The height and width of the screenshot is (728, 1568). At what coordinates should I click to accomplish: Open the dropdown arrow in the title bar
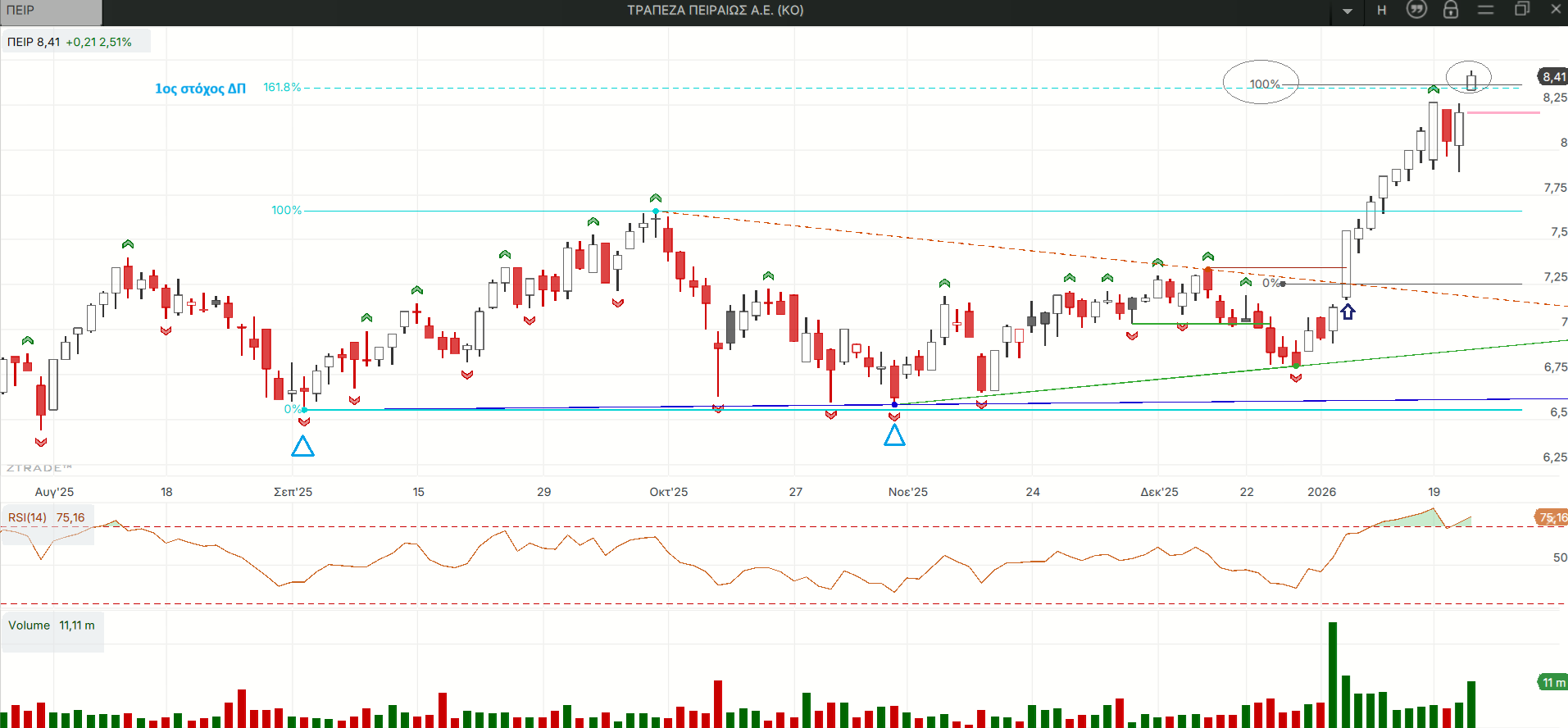click(1348, 11)
